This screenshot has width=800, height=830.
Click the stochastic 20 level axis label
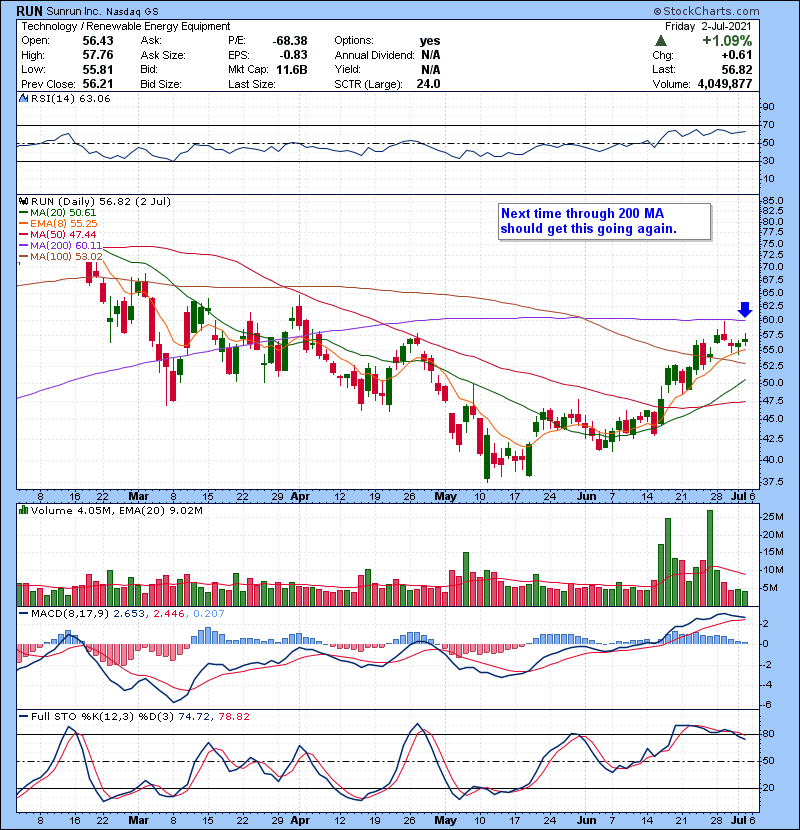768,788
